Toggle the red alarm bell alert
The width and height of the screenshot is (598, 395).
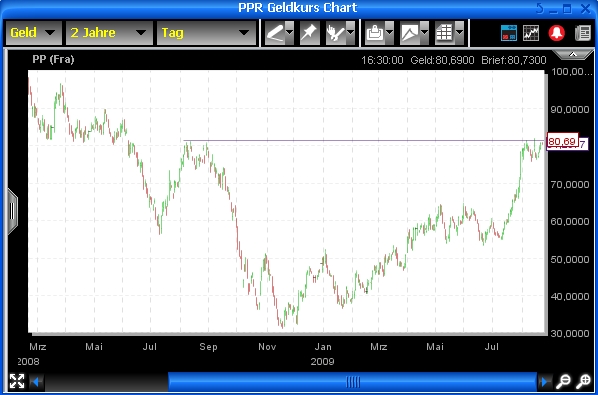click(556, 33)
